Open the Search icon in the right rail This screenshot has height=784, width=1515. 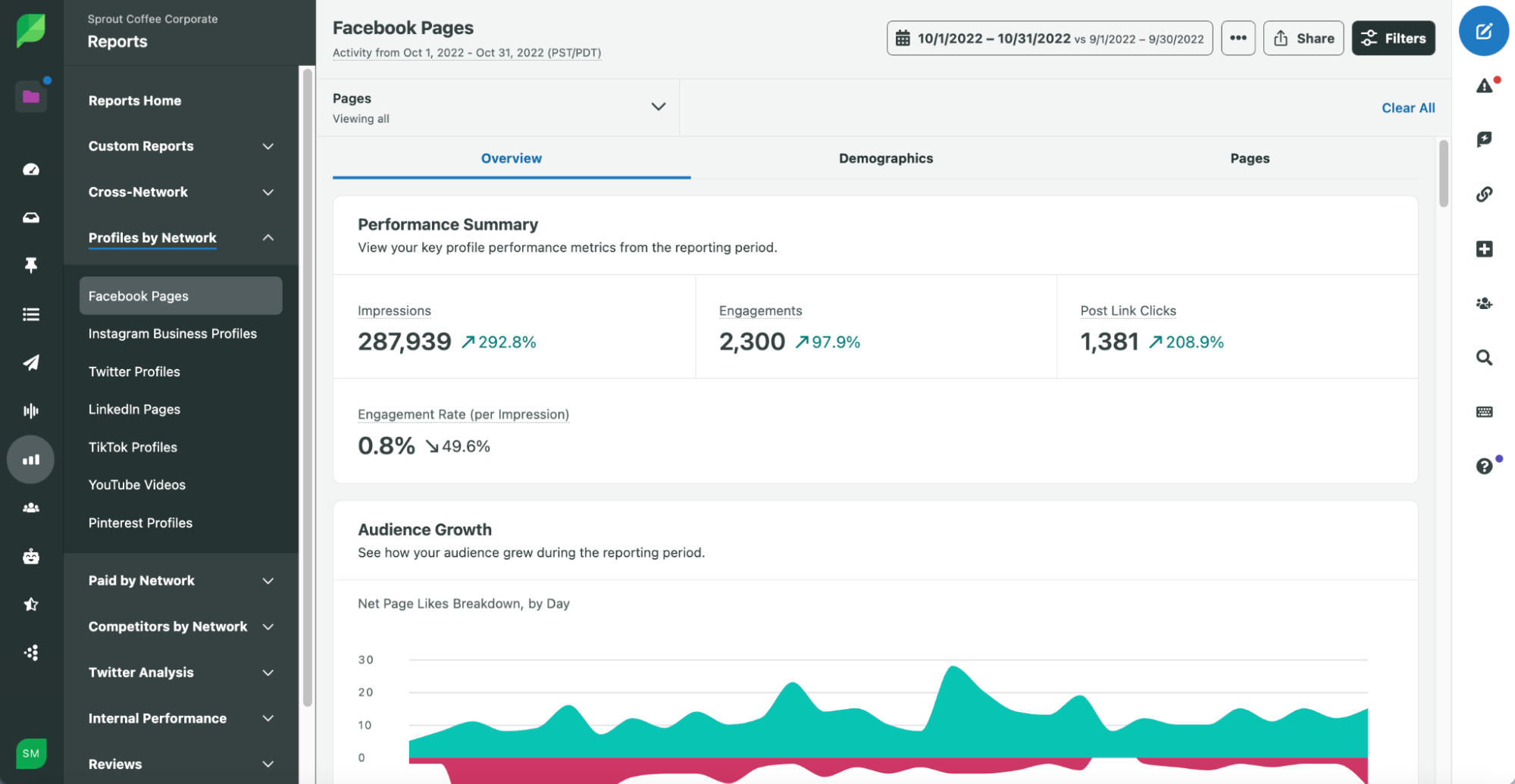(x=1483, y=358)
